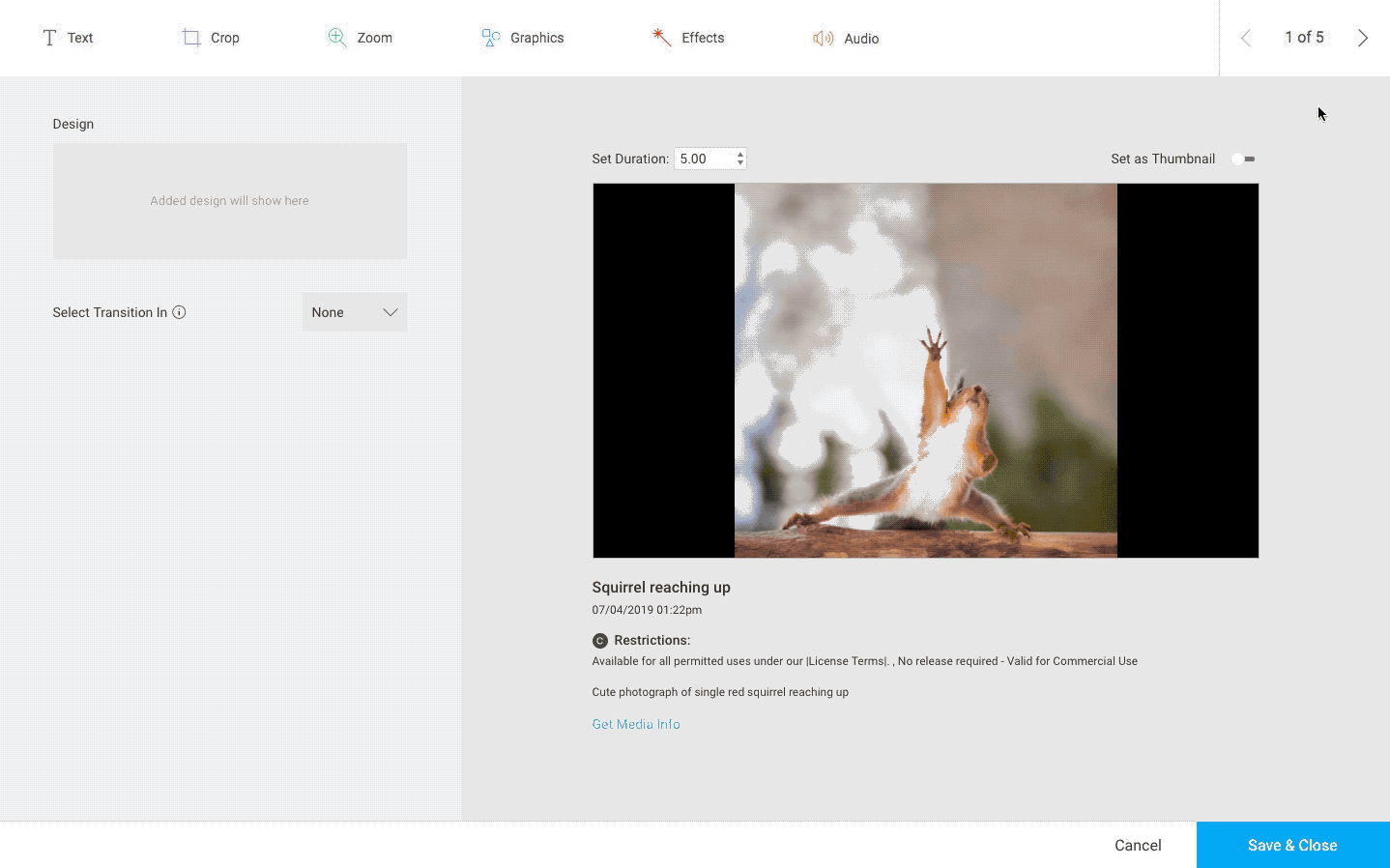Screen dimensions: 1390x868
Task: Increase duration with the up stepper arrow
Action: tap(740, 154)
